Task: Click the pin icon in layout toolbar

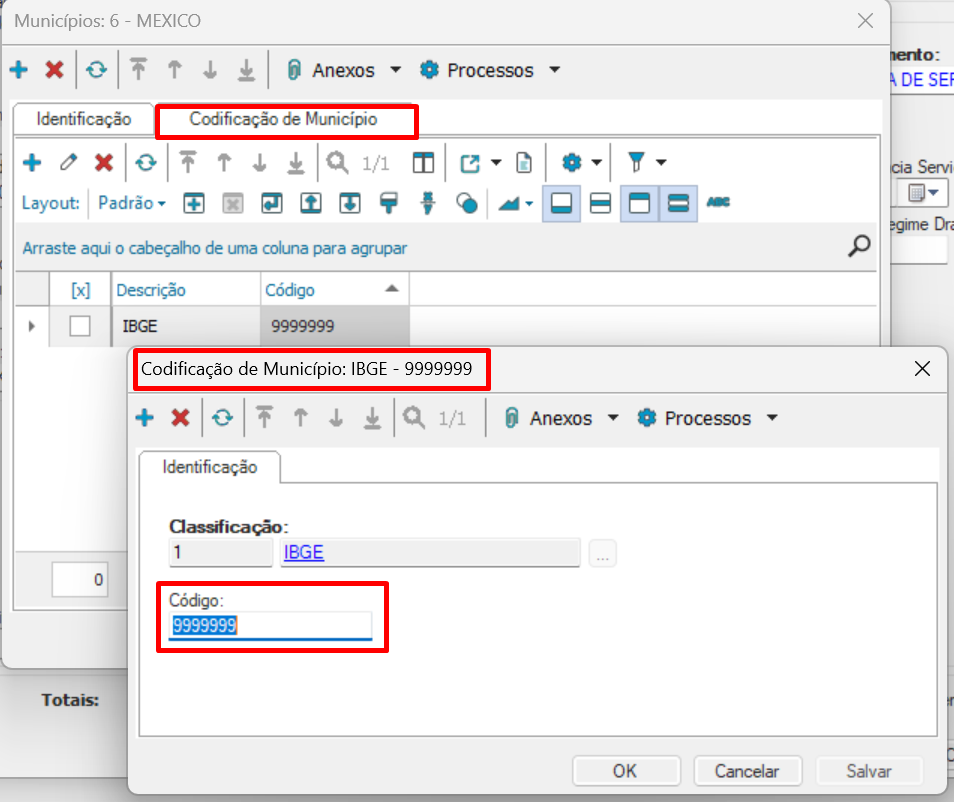Action: [x=428, y=203]
